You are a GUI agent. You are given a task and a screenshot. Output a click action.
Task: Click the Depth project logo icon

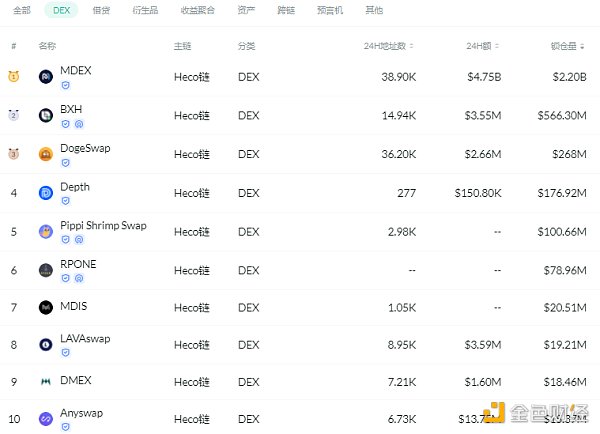click(45, 193)
